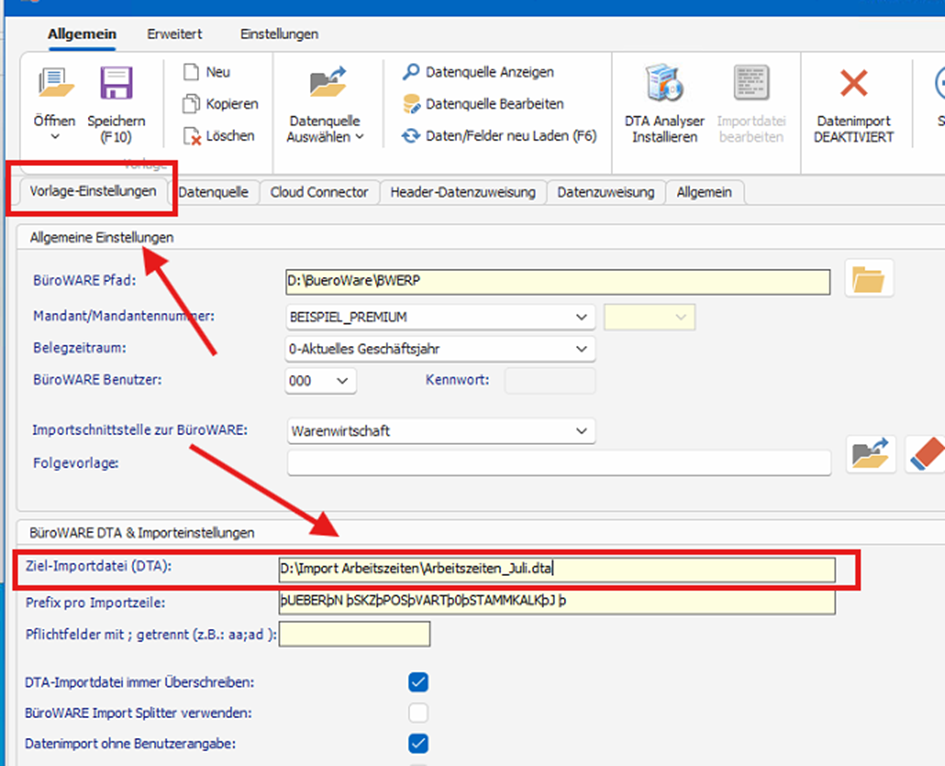The image size is (945, 766).
Task: Toggle Datenimport ohne Benutzerangabe checkbox
Action: 418,743
